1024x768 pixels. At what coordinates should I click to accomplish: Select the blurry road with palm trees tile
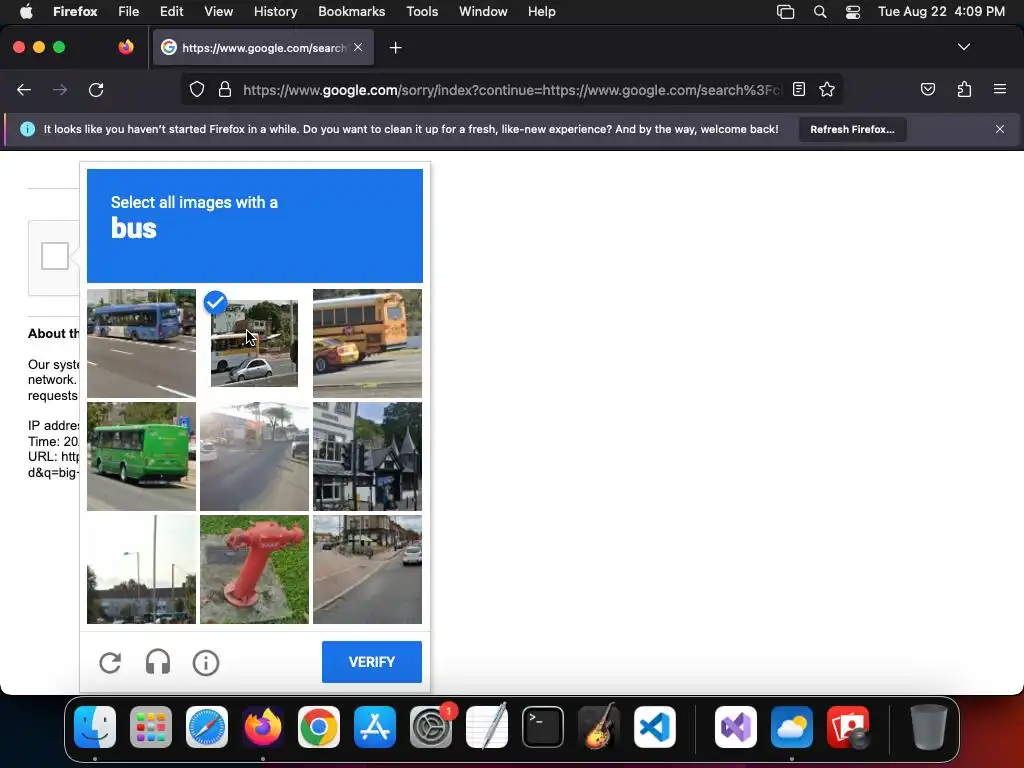click(x=254, y=456)
